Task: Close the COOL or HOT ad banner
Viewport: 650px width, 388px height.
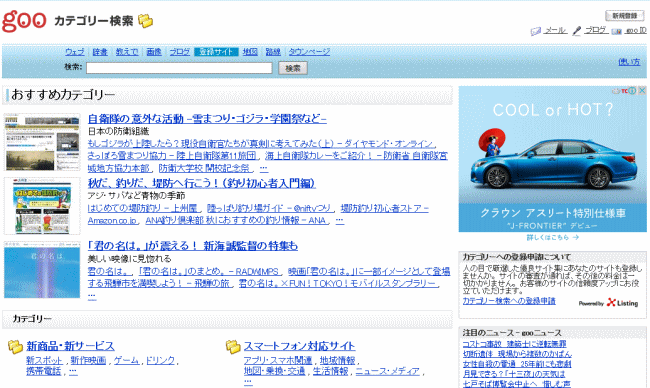Action: pos(642,90)
